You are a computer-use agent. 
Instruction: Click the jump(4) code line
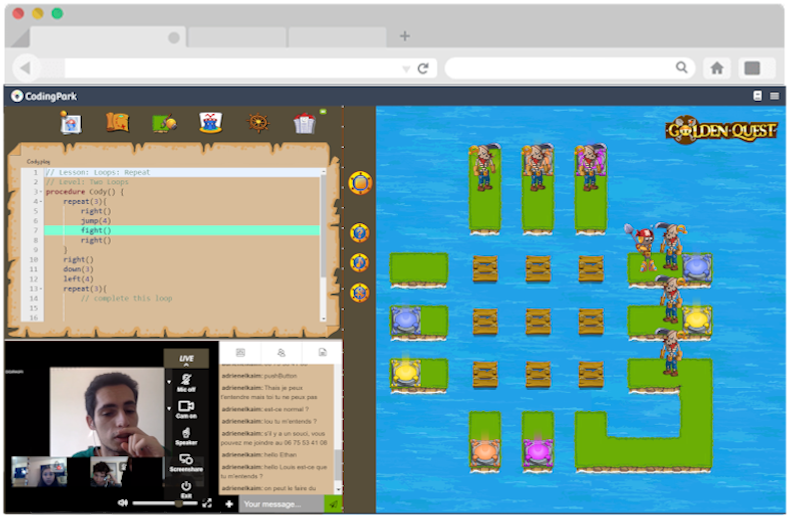click(x=96, y=221)
